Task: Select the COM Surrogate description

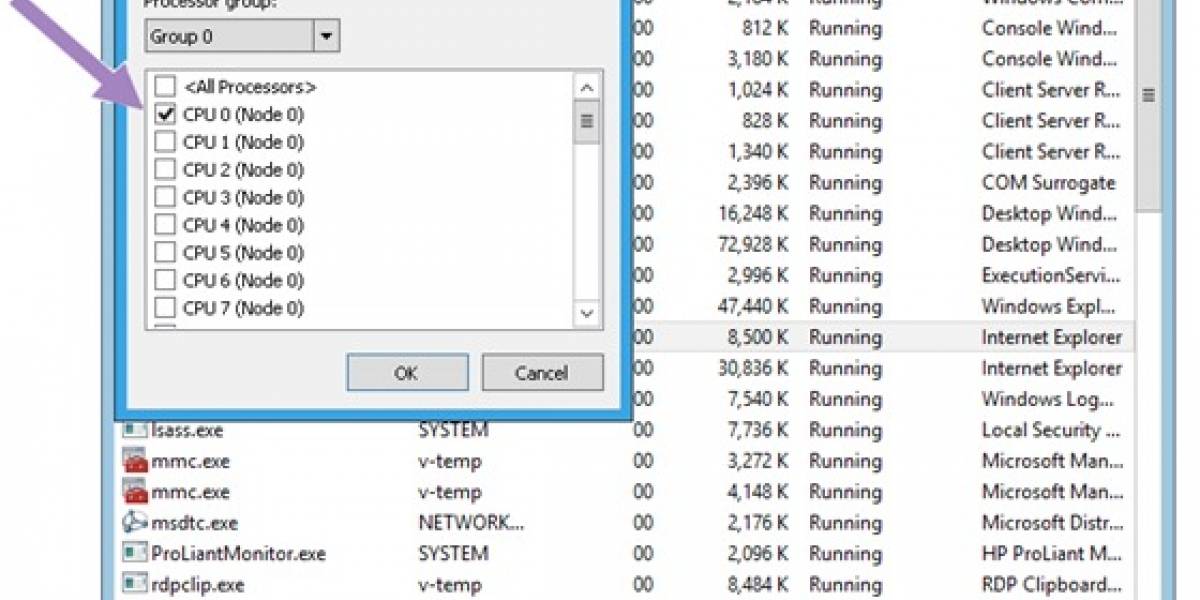Action: click(x=1048, y=182)
